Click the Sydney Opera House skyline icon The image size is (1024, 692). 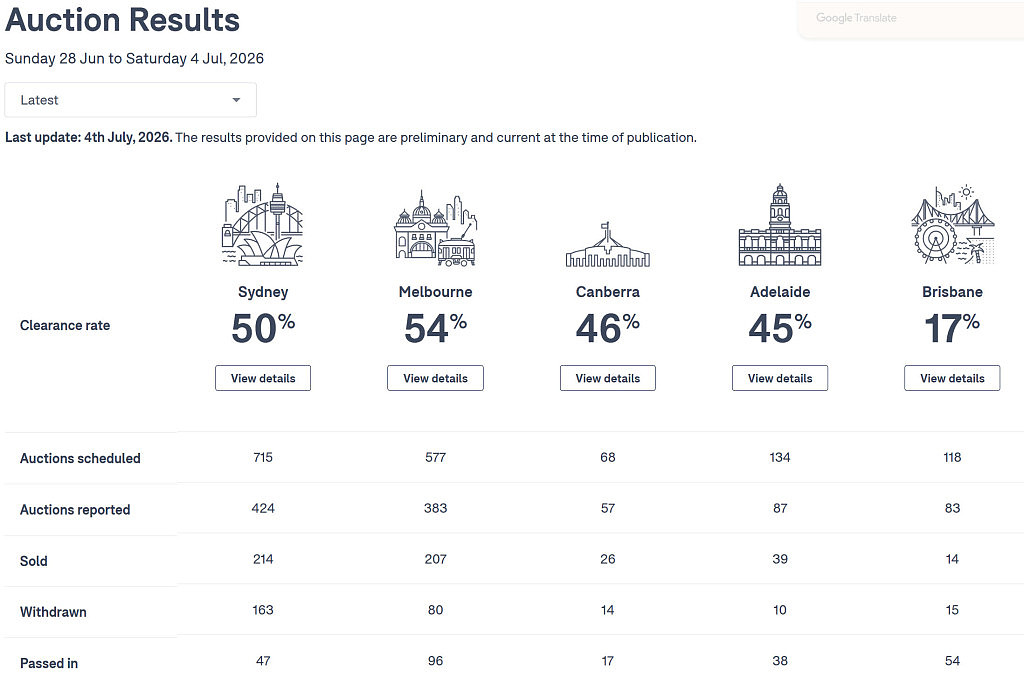tap(263, 224)
